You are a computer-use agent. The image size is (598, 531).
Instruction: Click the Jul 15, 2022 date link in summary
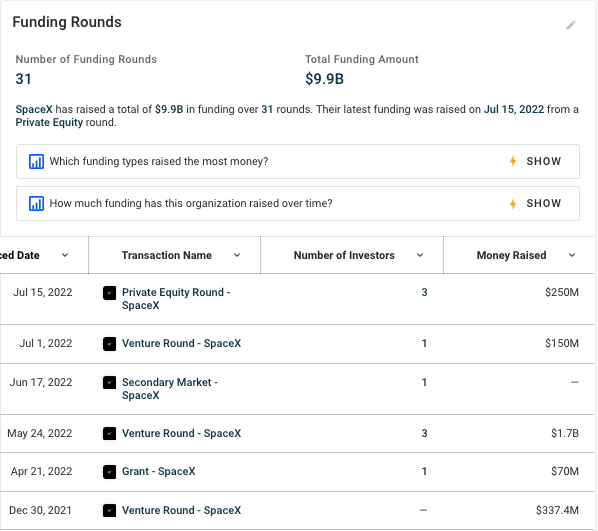click(x=514, y=109)
